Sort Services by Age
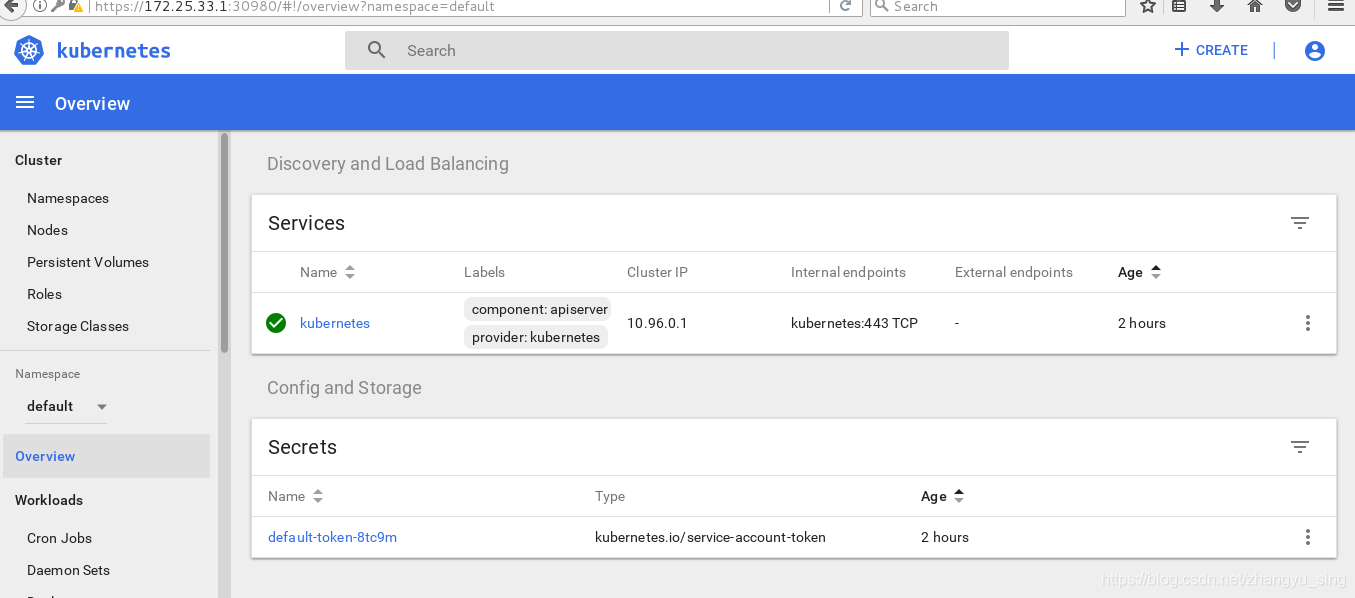 click(x=1140, y=272)
